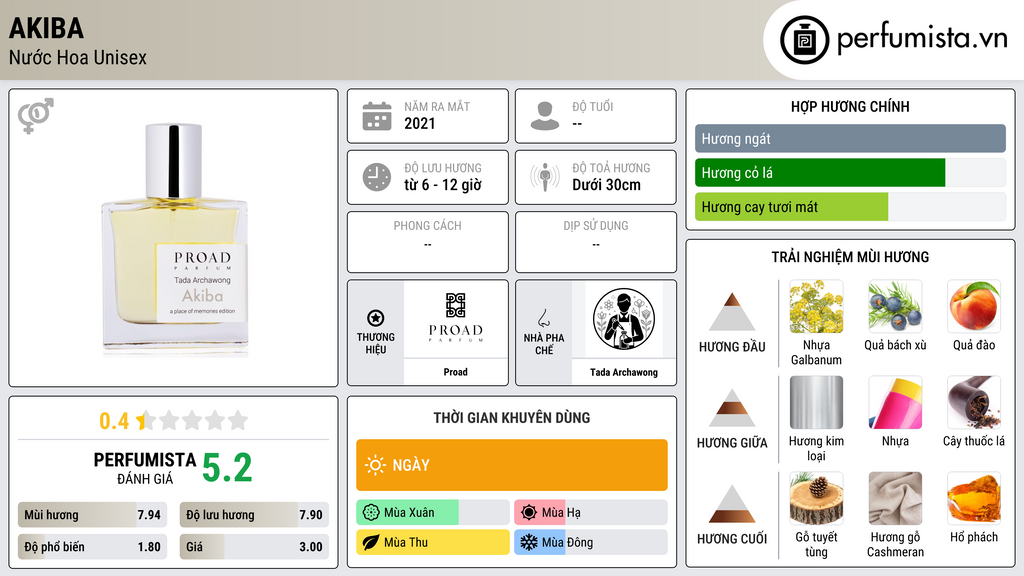1024x576 pixels.
Task: Click the Nước Hoa Unisex subtitle
Action: click(x=78, y=57)
